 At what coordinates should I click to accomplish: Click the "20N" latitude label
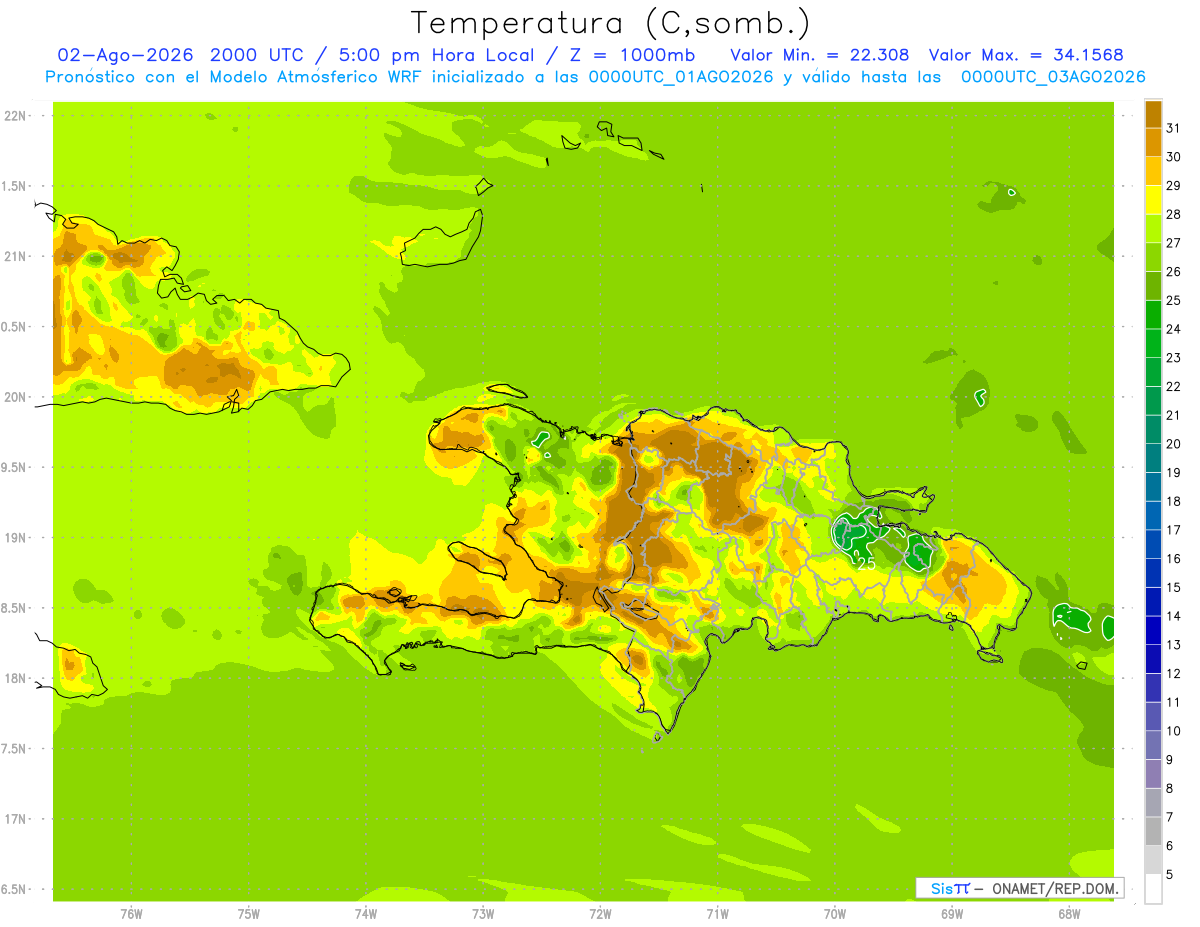tap(14, 397)
